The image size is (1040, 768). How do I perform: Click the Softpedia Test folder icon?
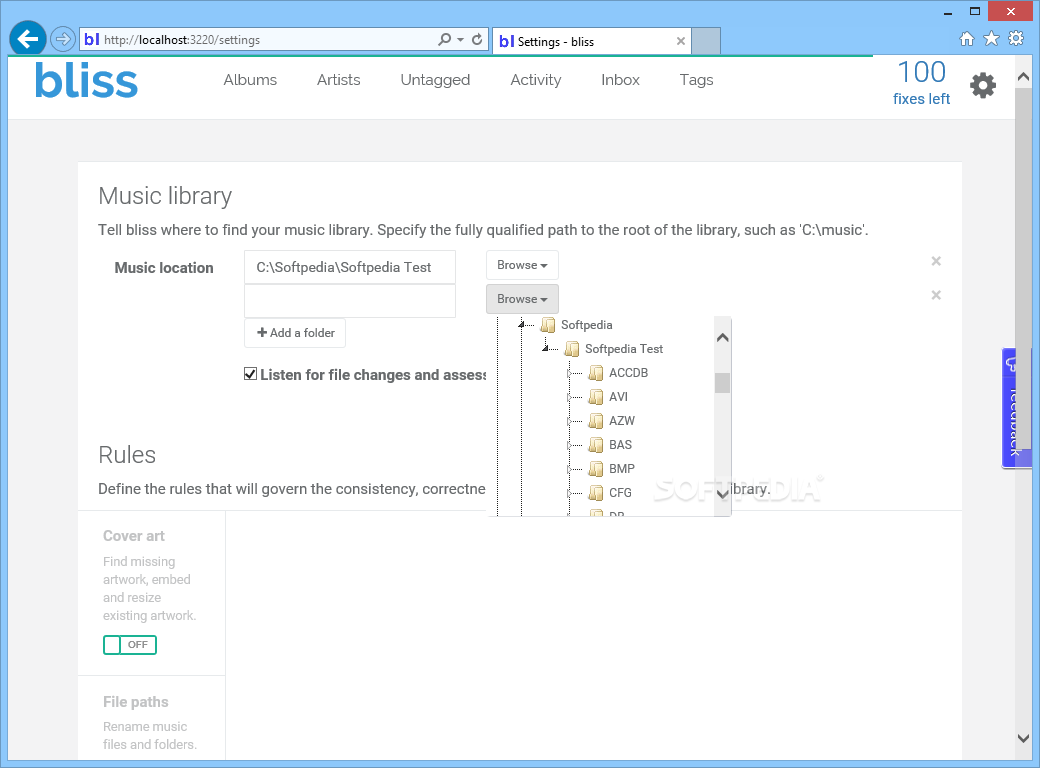(572, 349)
